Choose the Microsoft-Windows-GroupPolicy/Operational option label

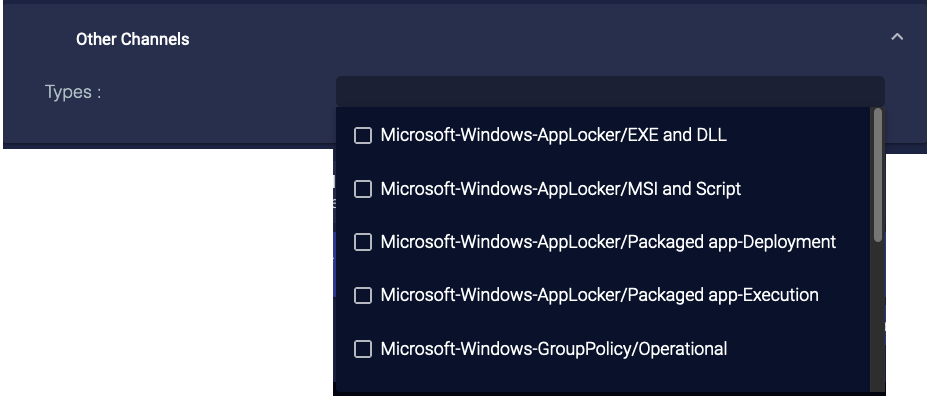(553, 349)
